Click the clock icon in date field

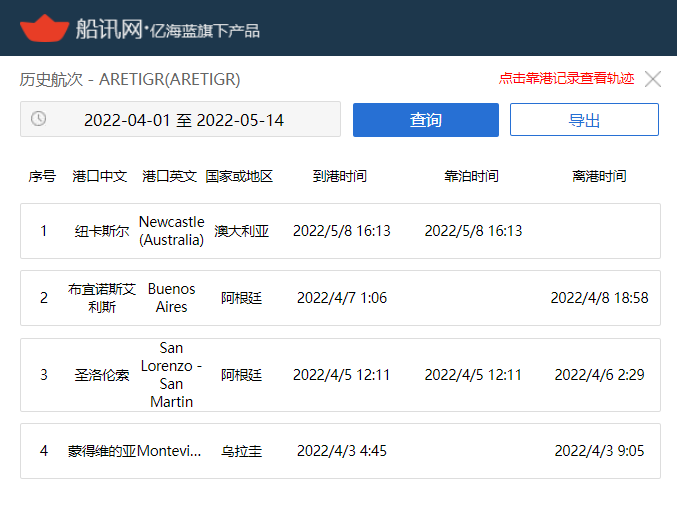[38, 119]
